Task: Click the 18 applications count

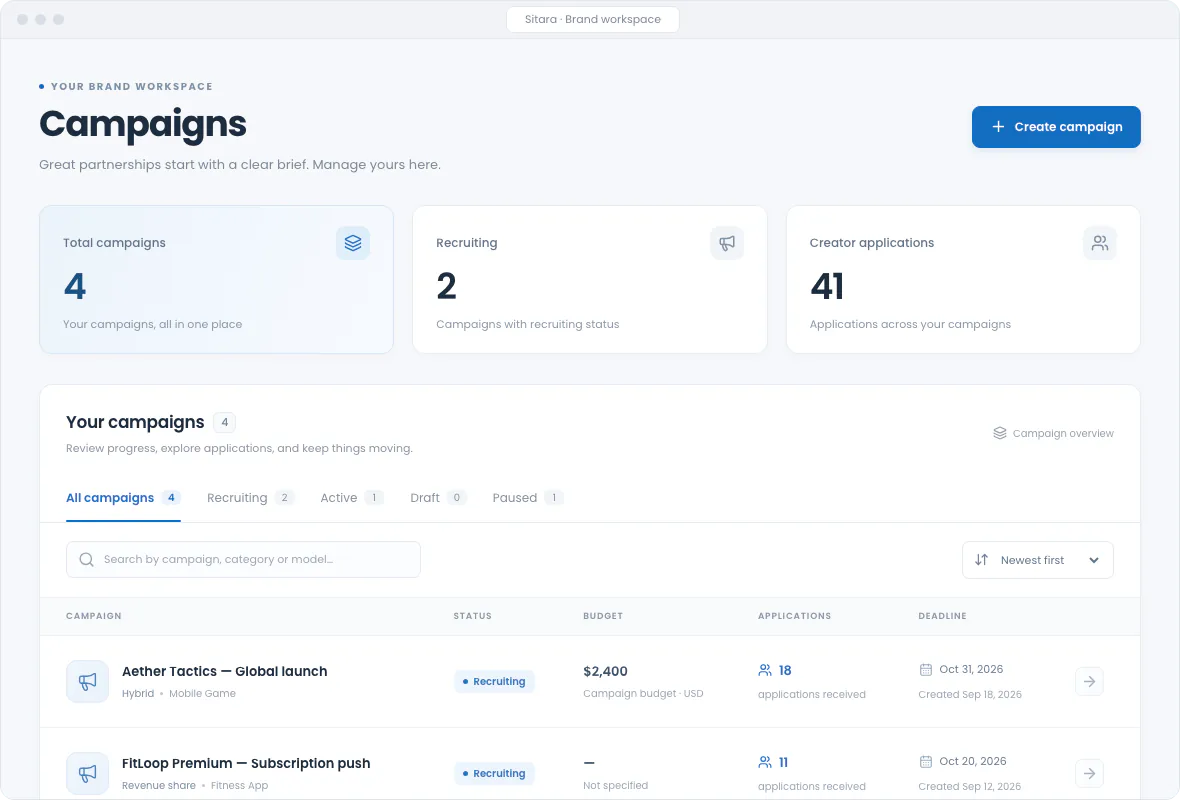Action: (x=785, y=670)
